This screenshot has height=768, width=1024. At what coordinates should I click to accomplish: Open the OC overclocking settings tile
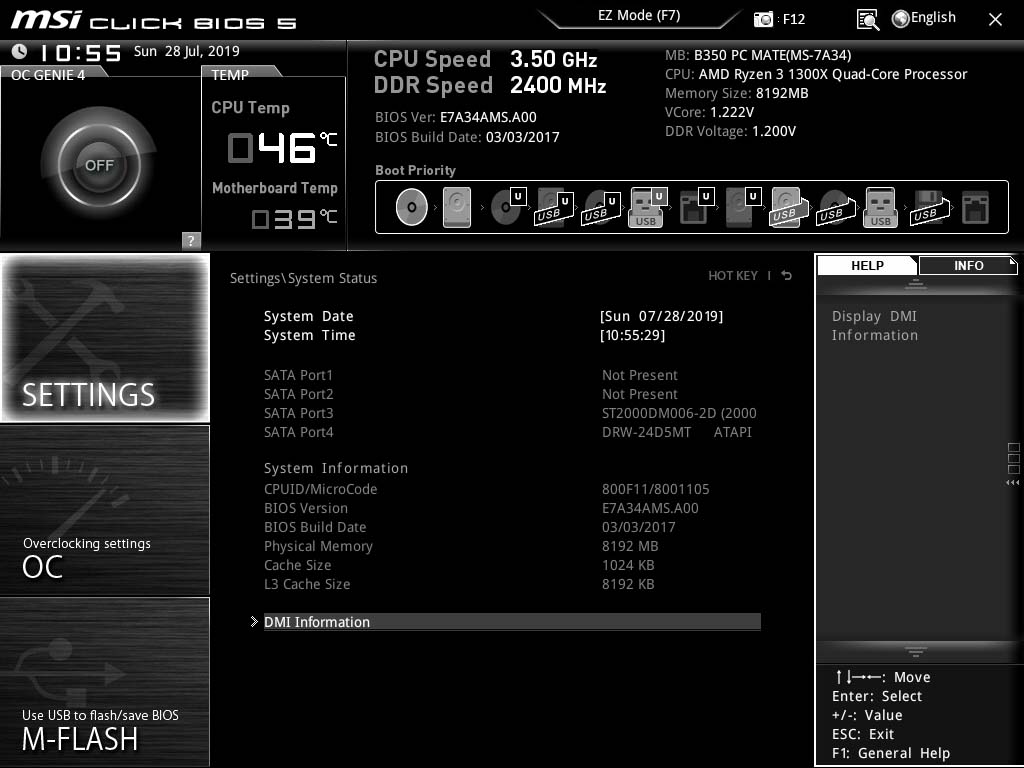click(x=105, y=510)
